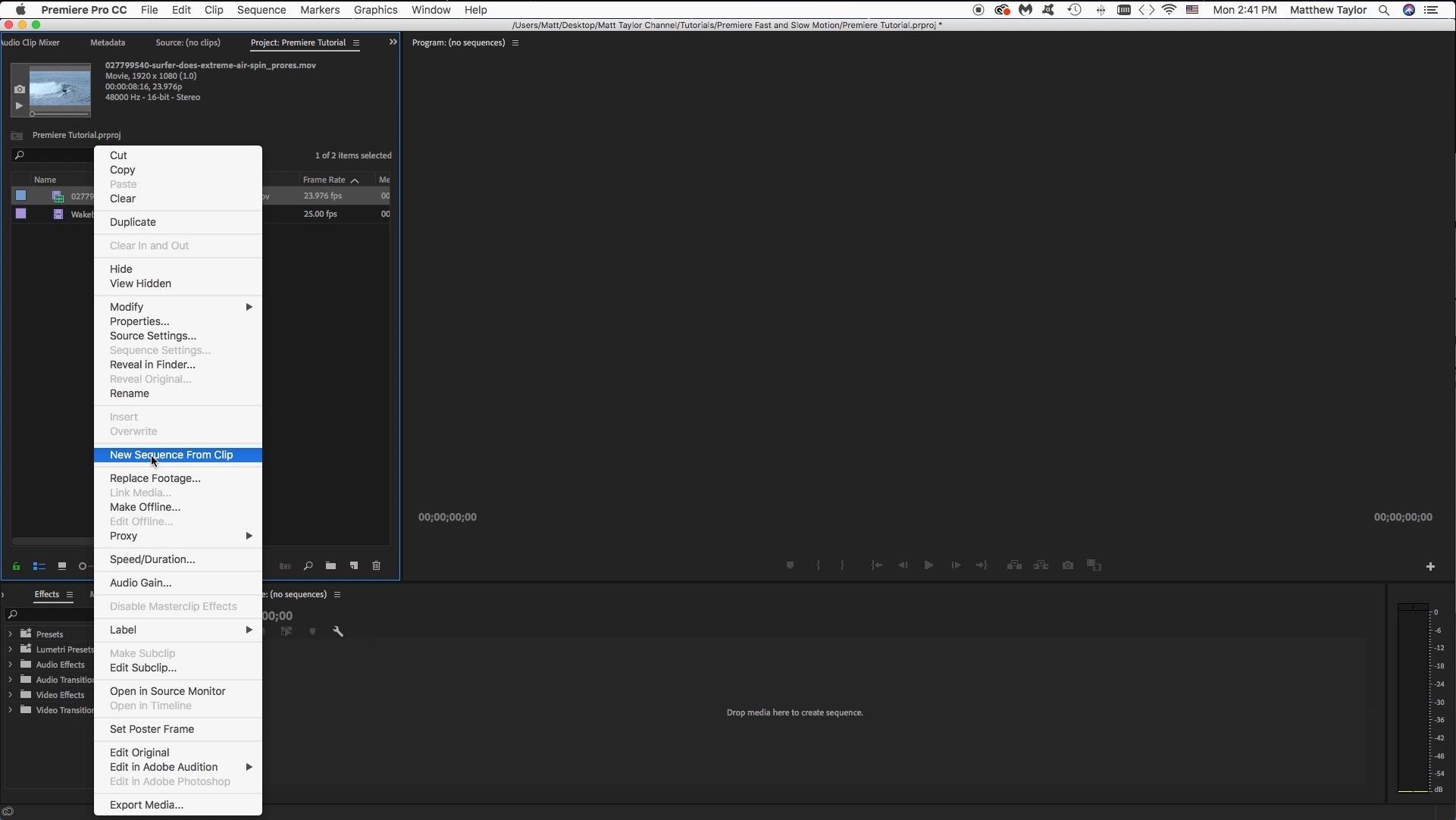Click the Presets tree item to expand
Screen dimensions: 1456x820
(10, 634)
